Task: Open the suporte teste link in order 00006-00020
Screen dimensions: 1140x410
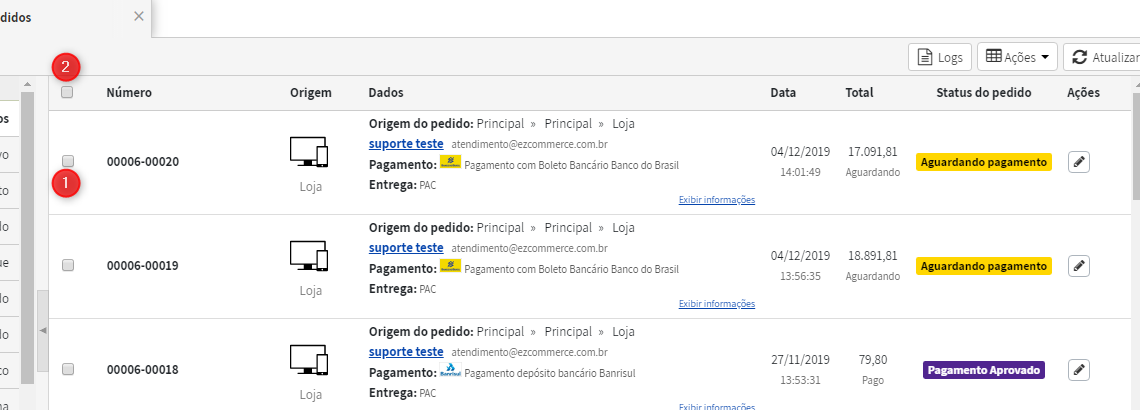Action: point(406,145)
